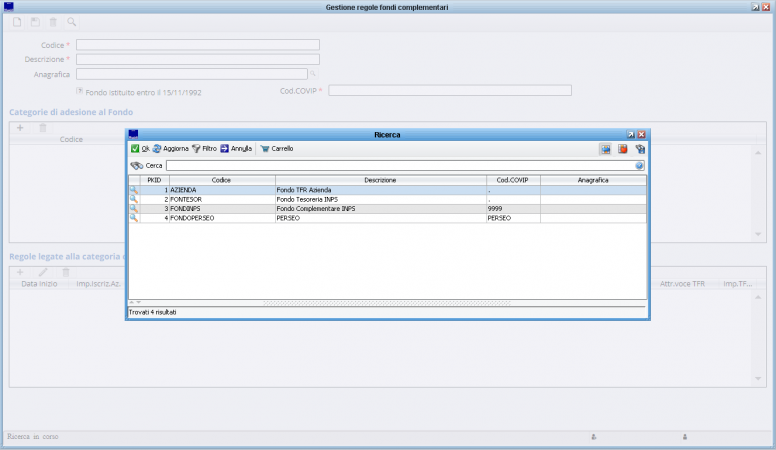Select the Fondo Complementare INPS row
This screenshot has width=776, height=450.
pos(380,208)
